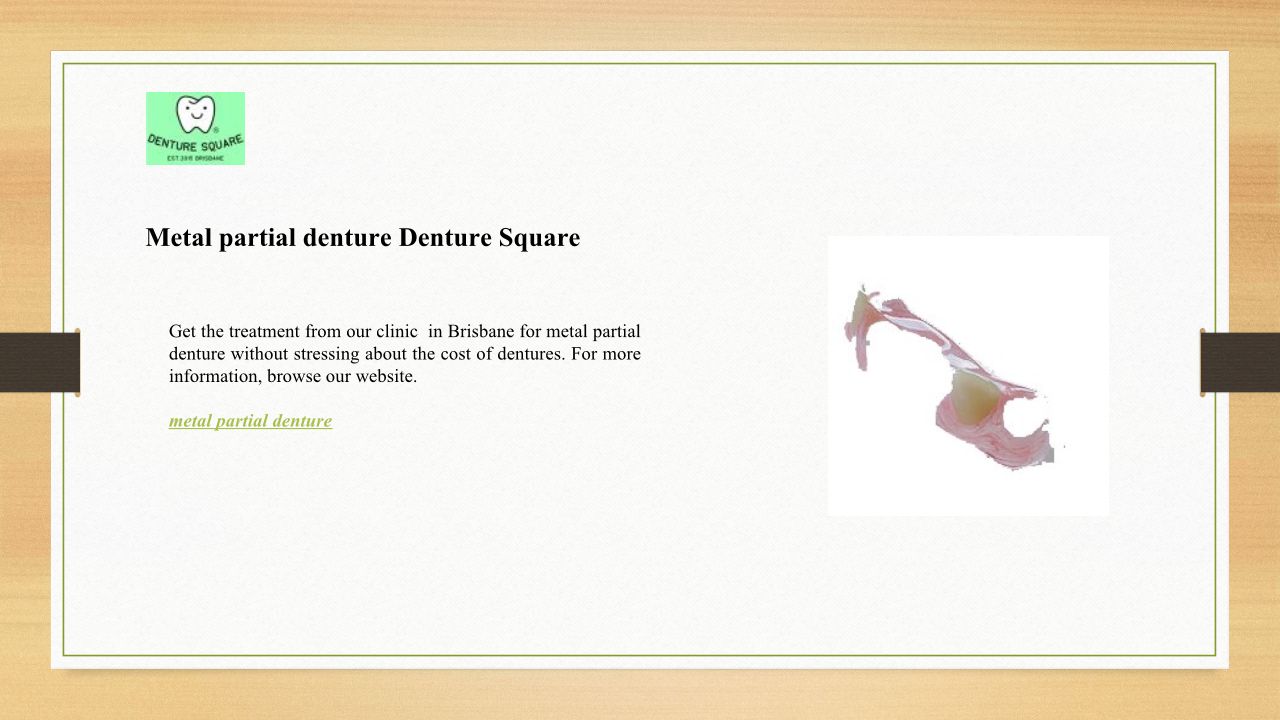Click the dark brown ribbon on right edge
This screenshot has width=1280, height=720.
pos(1240,362)
